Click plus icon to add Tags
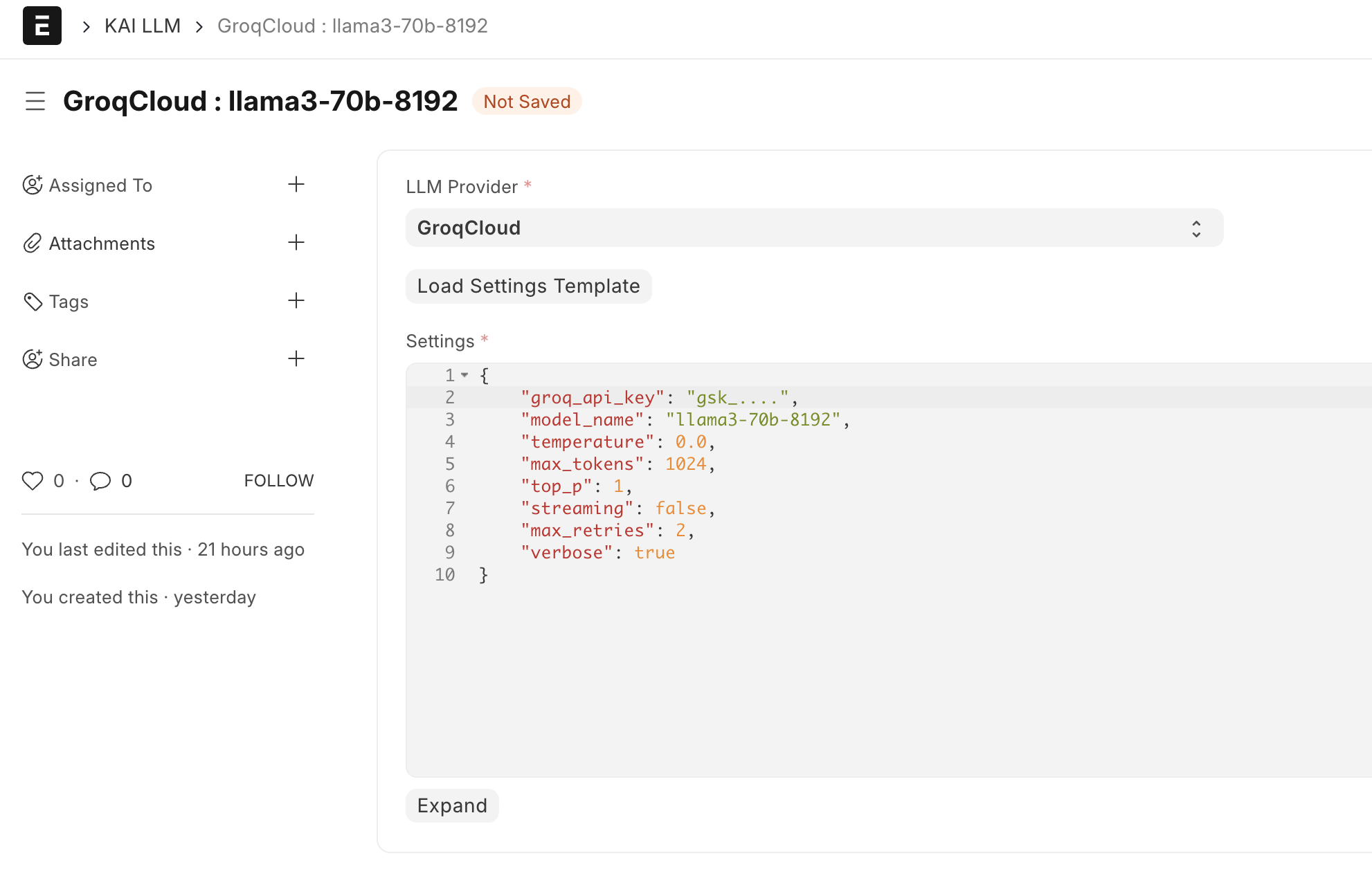 point(296,300)
